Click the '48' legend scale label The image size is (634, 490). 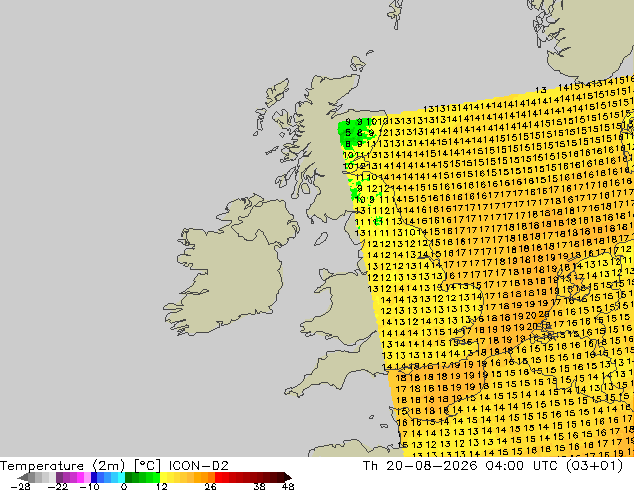[x=288, y=486]
